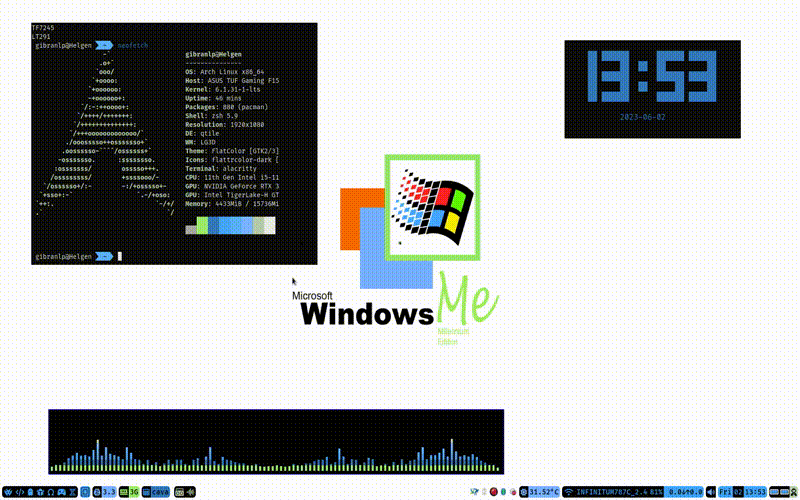The height and width of the screenshot is (500, 800).
Task: Click the neofetch command text in terminal
Action: click(133, 45)
